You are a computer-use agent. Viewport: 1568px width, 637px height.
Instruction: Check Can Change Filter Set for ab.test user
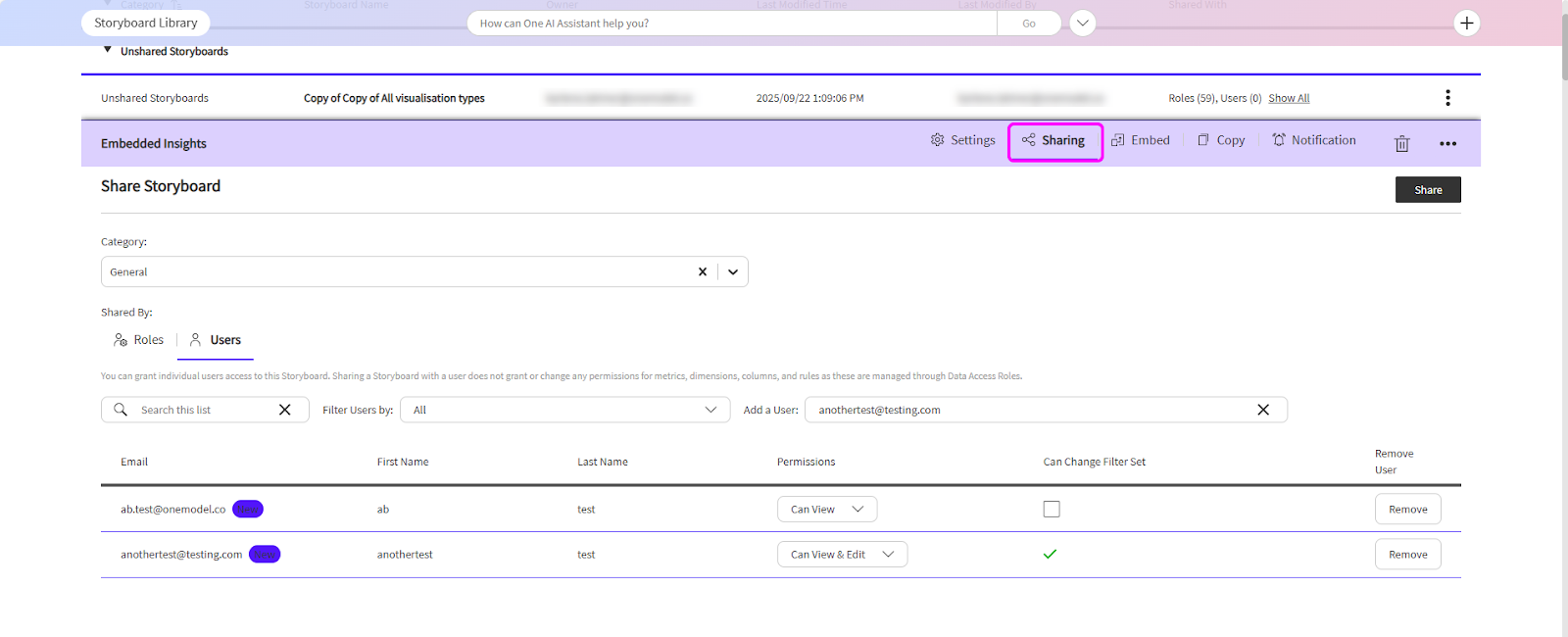[1052, 510]
